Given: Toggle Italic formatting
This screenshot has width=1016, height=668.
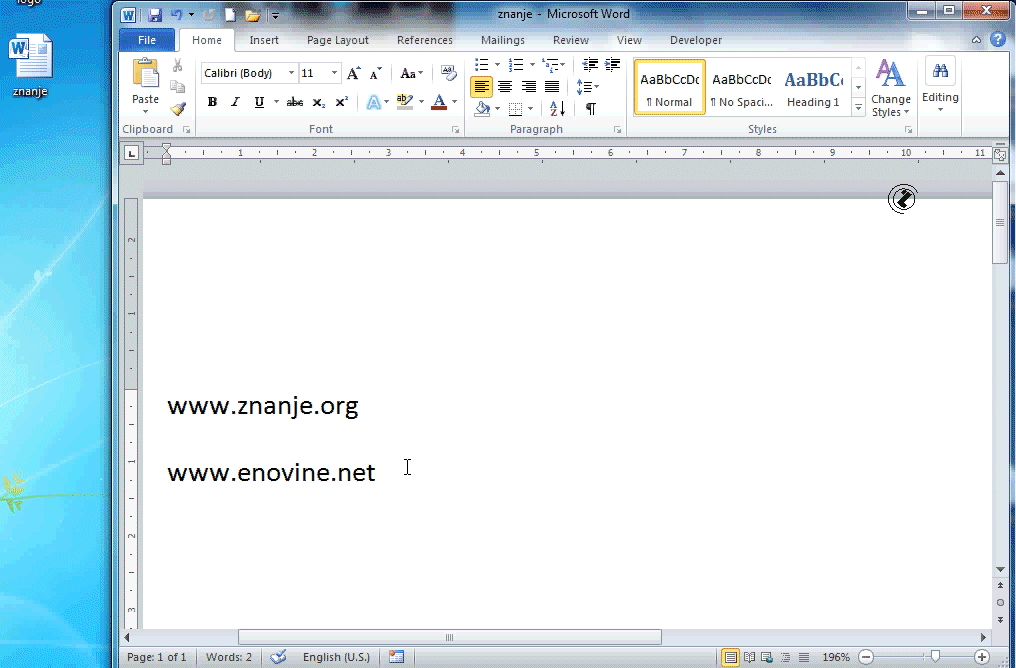Looking at the screenshot, I should 236,102.
